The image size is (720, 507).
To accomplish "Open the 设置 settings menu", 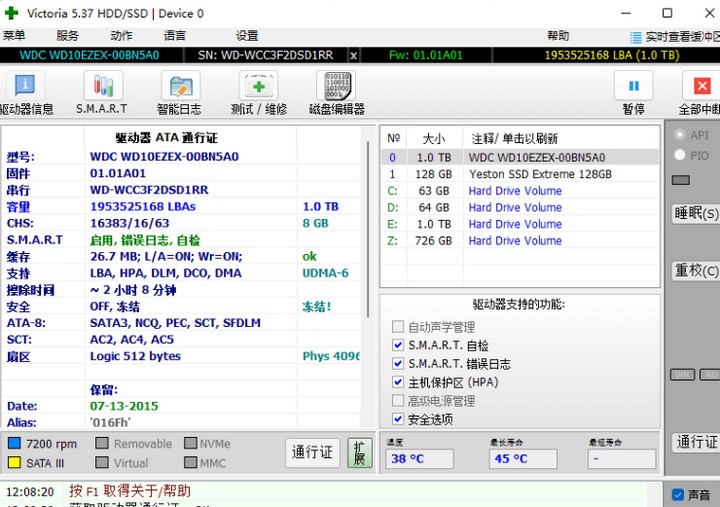I will [247, 35].
